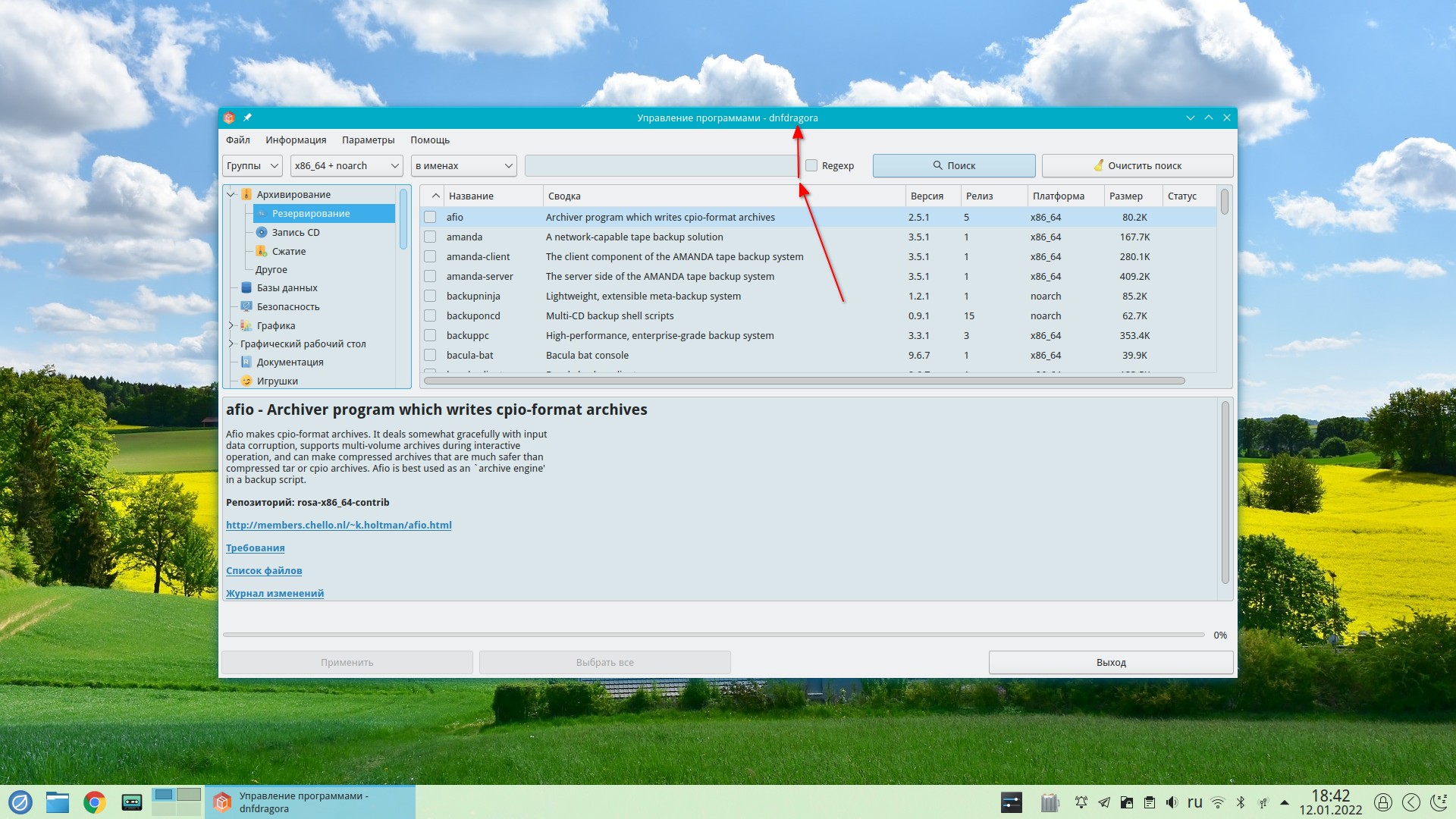
Task: Check the afio package checkbox
Action: pyautogui.click(x=430, y=217)
